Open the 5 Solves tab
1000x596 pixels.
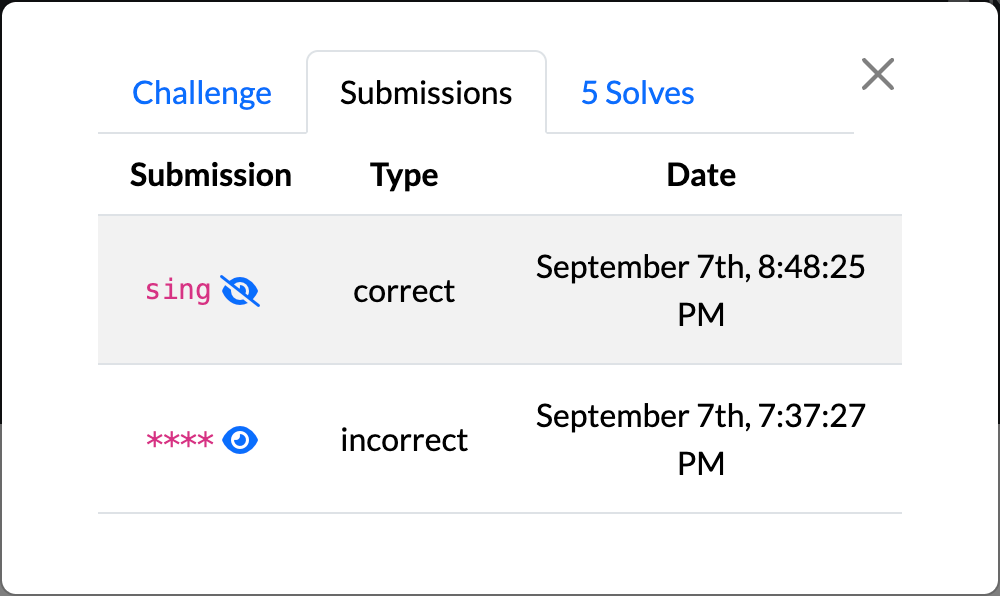[637, 93]
